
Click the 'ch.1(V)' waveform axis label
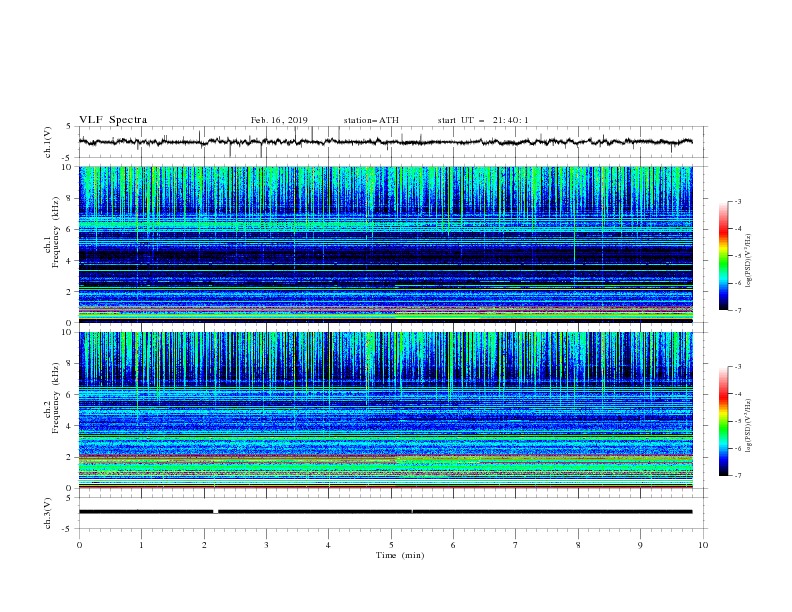48,142
